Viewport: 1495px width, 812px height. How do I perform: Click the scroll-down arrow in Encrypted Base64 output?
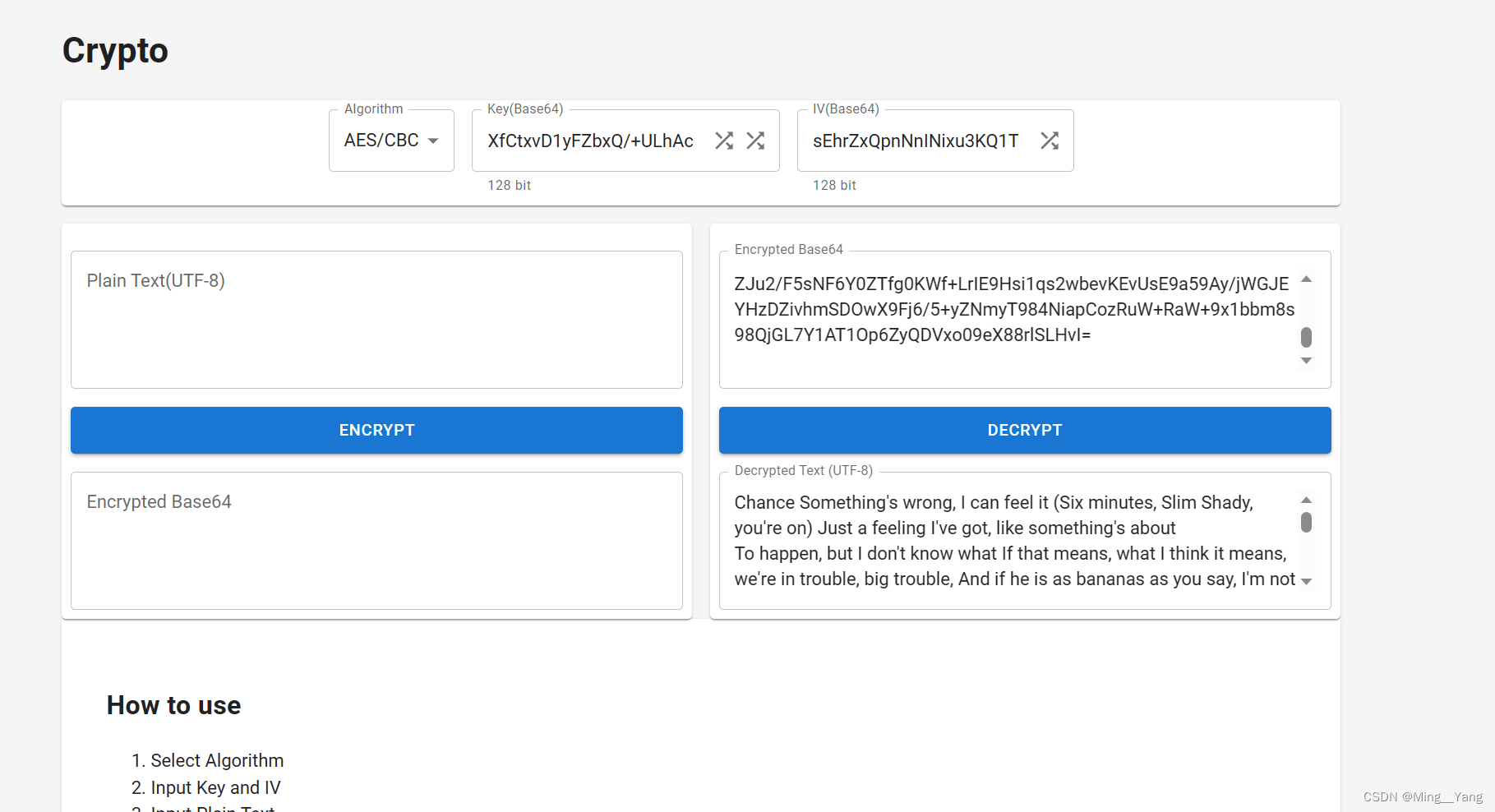click(1307, 361)
